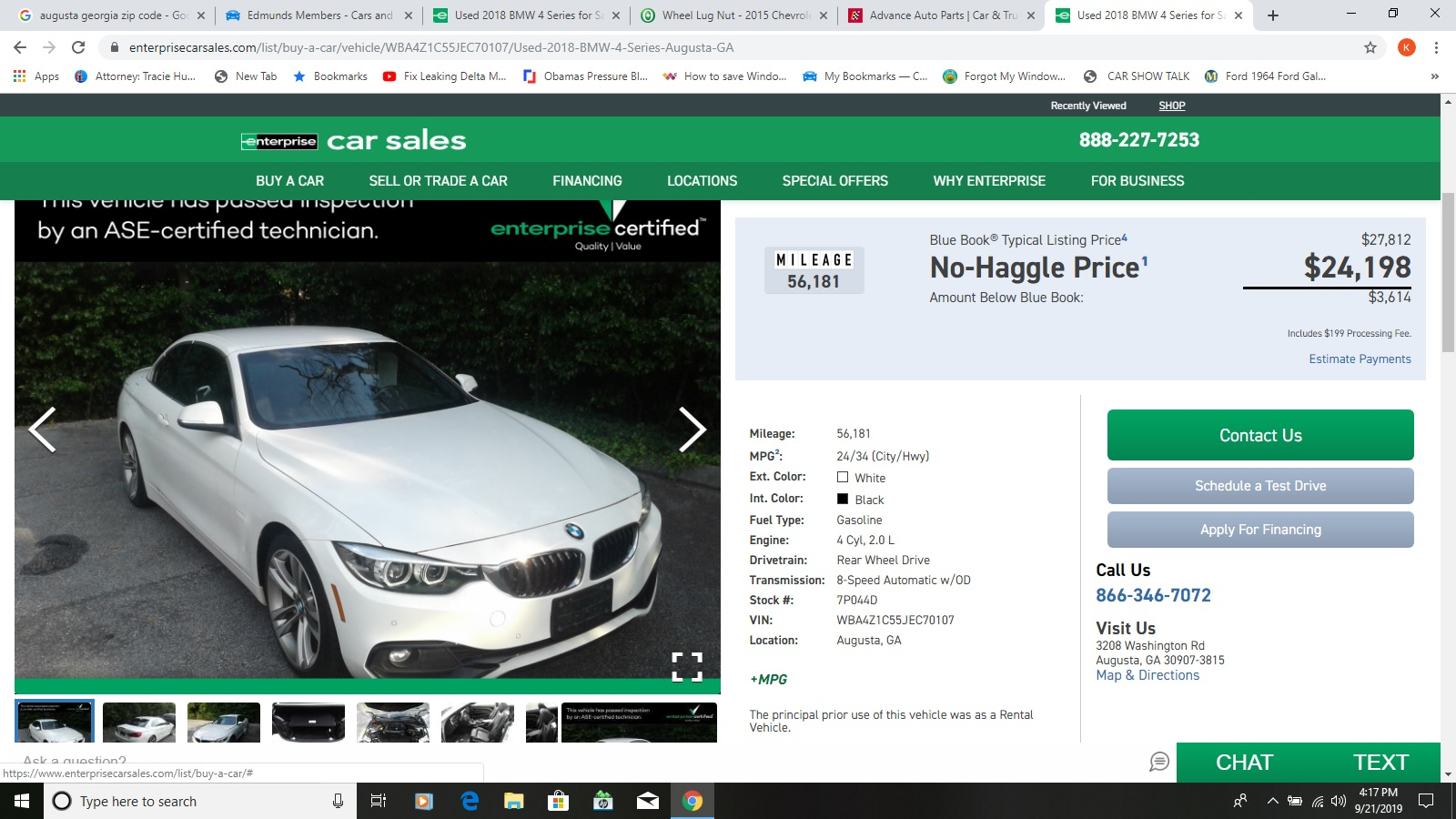Show next vehicle photo arrow
The width and height of the screenshot is (1456, 819).
click(693, 430)
